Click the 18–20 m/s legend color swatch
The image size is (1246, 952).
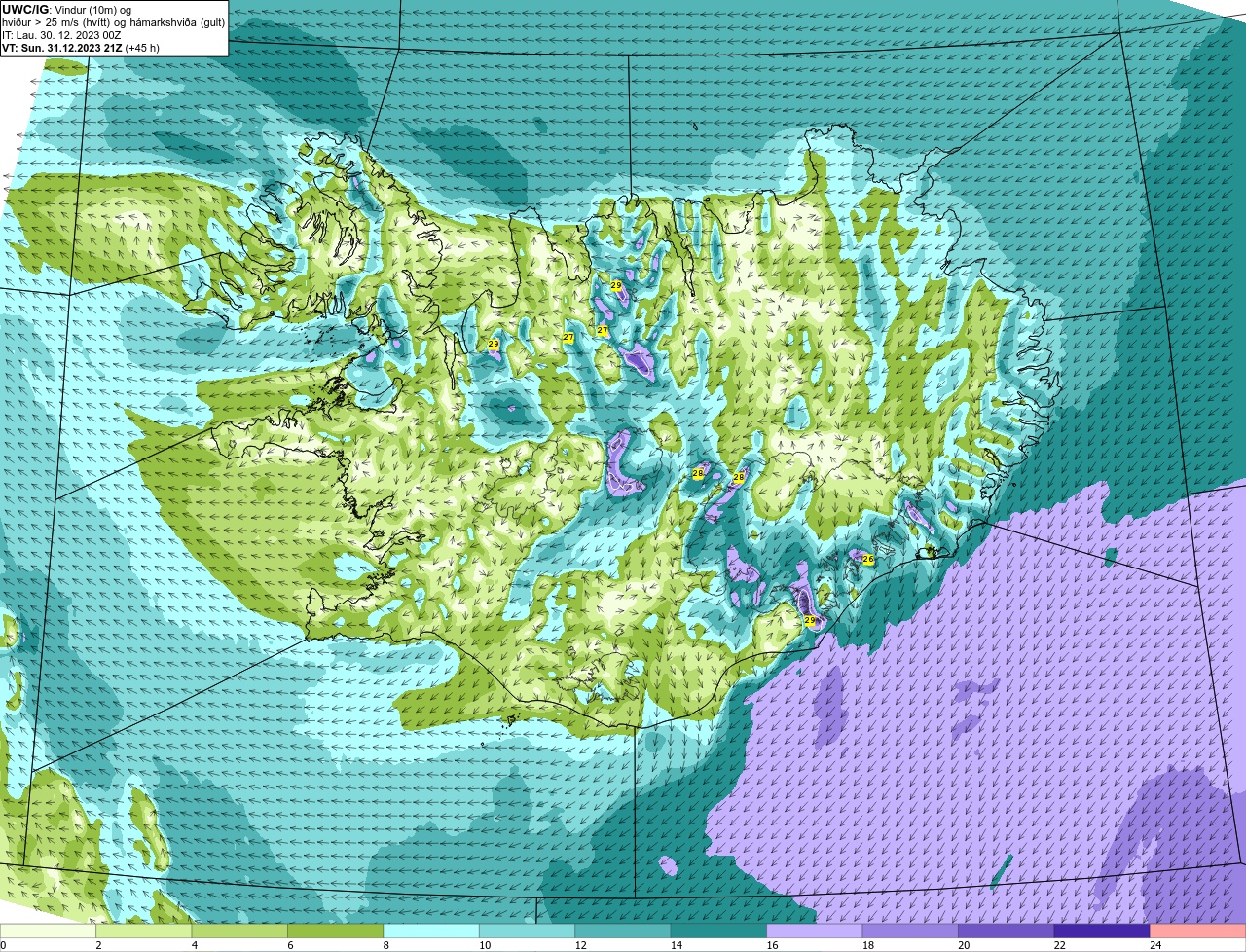coord(910,931)
